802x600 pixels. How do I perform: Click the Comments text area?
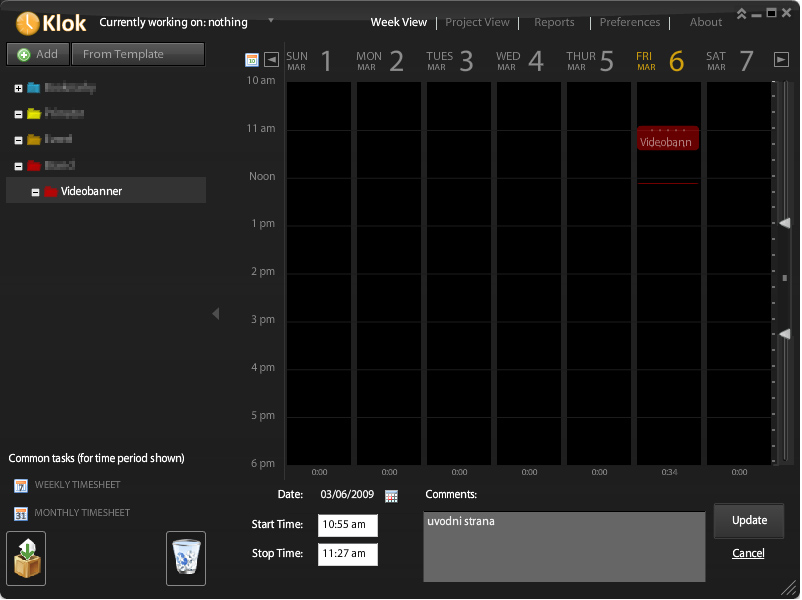[x=564, y=546]
